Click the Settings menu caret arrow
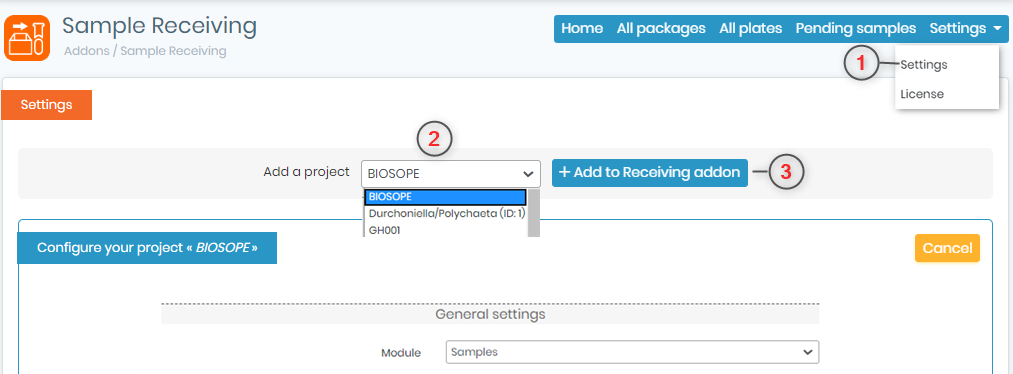1013x374 pixels. pos(997,29)
